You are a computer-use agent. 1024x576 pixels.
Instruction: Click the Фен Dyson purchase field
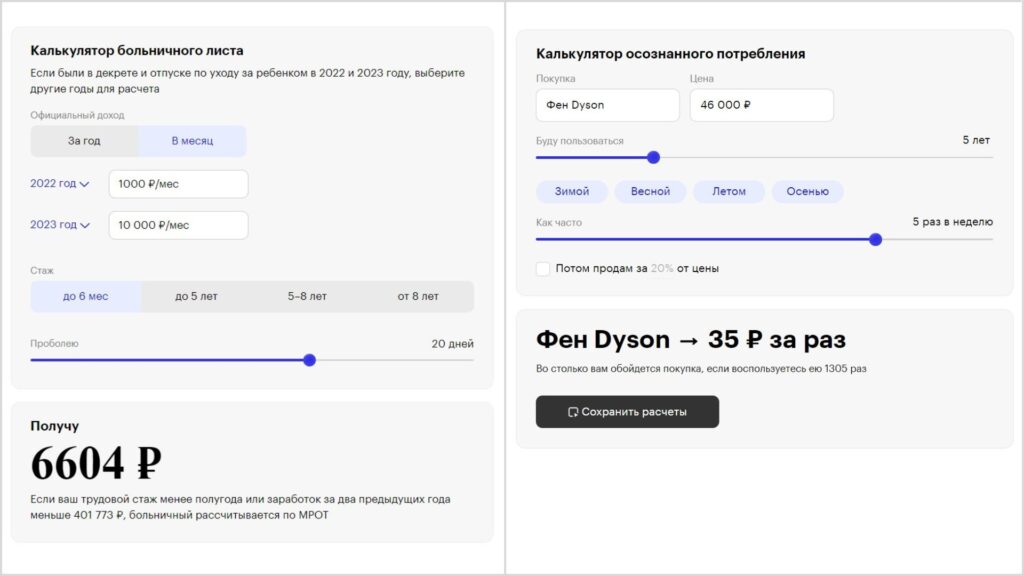pos(607,105)
